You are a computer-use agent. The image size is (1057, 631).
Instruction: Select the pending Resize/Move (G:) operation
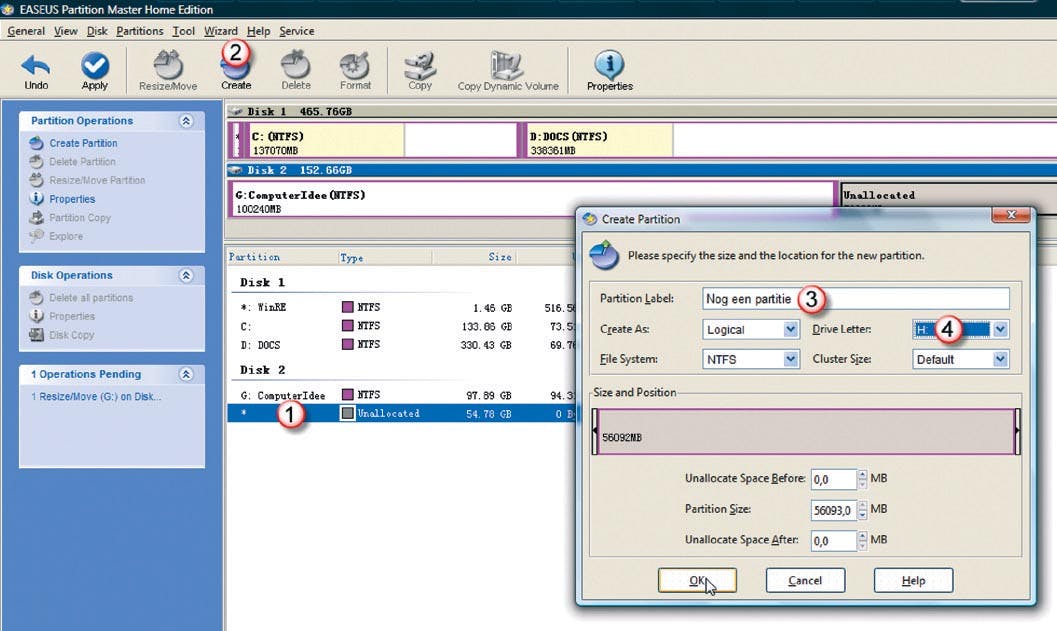pyautogui.click(x=96, y=396)
